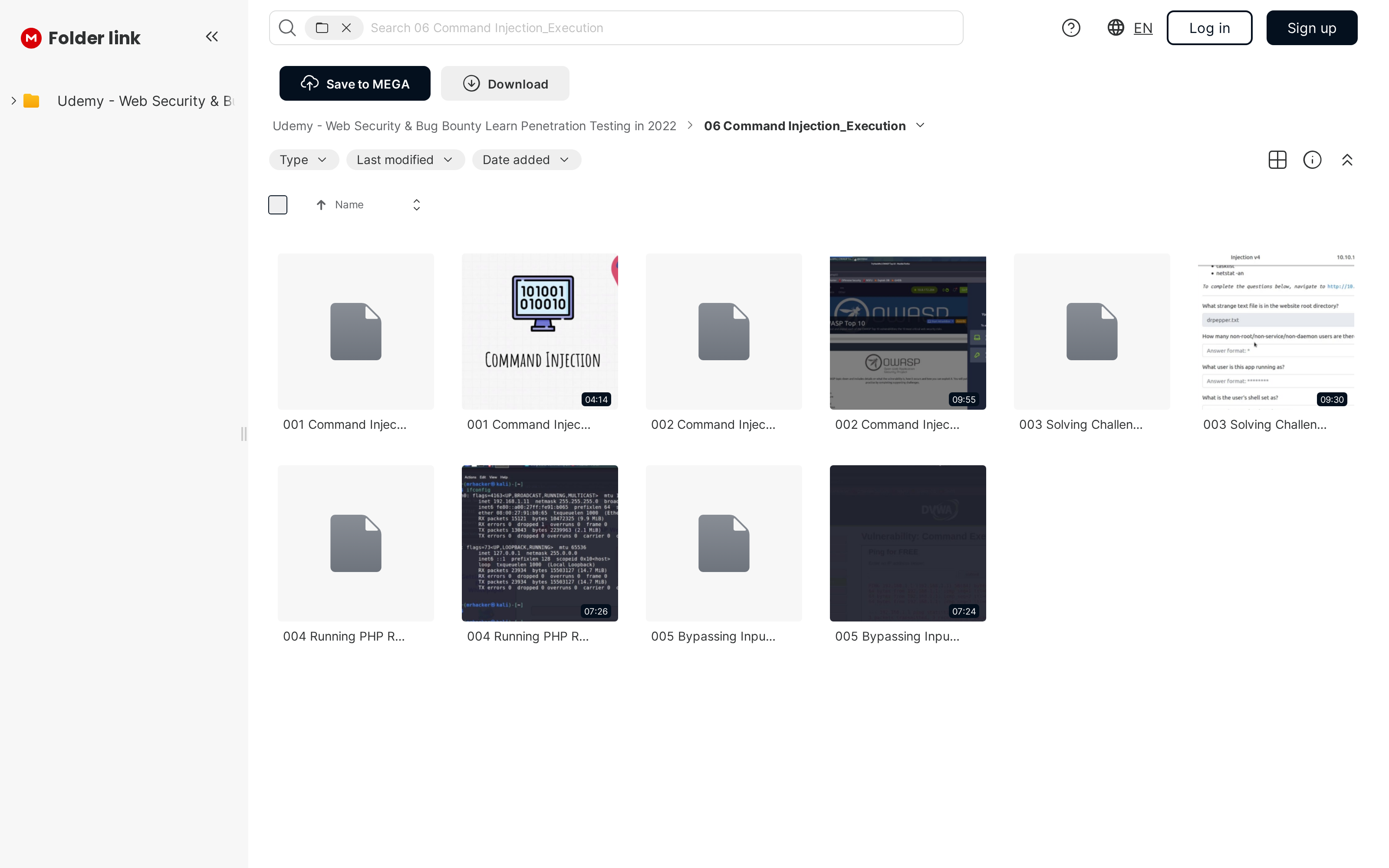Click the folder icon in the search filter chip
This screenshot has width=1389, height=868.
[x=322, y=27]
